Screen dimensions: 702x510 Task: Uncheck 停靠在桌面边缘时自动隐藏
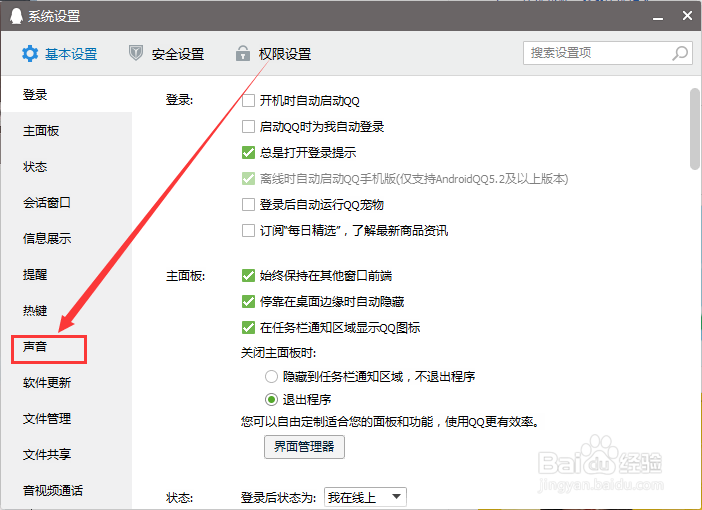tap(248, 302)
